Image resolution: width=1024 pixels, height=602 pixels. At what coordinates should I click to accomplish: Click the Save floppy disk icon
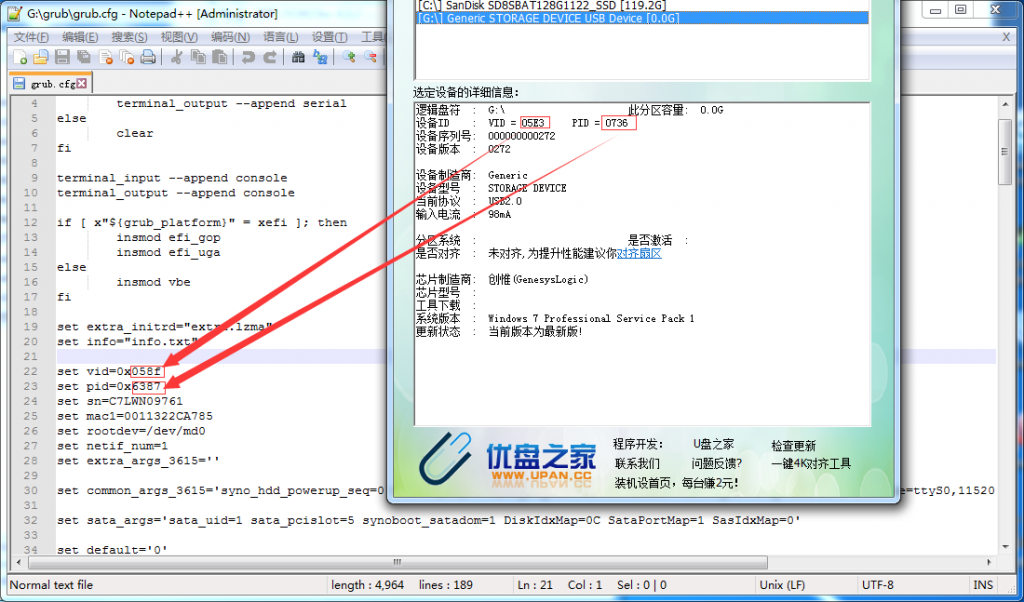[62, 57]
